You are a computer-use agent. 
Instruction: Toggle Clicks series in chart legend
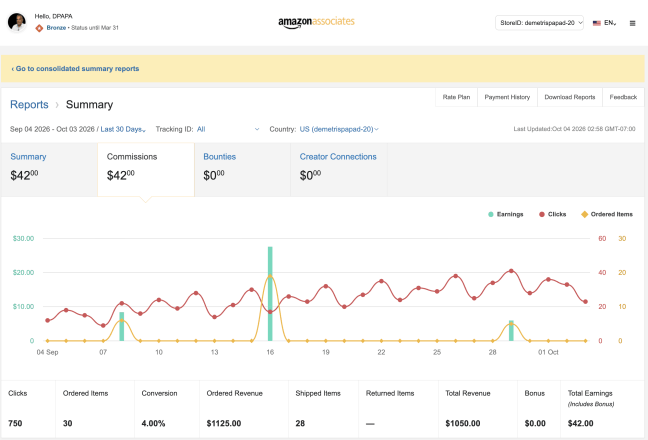553,214
